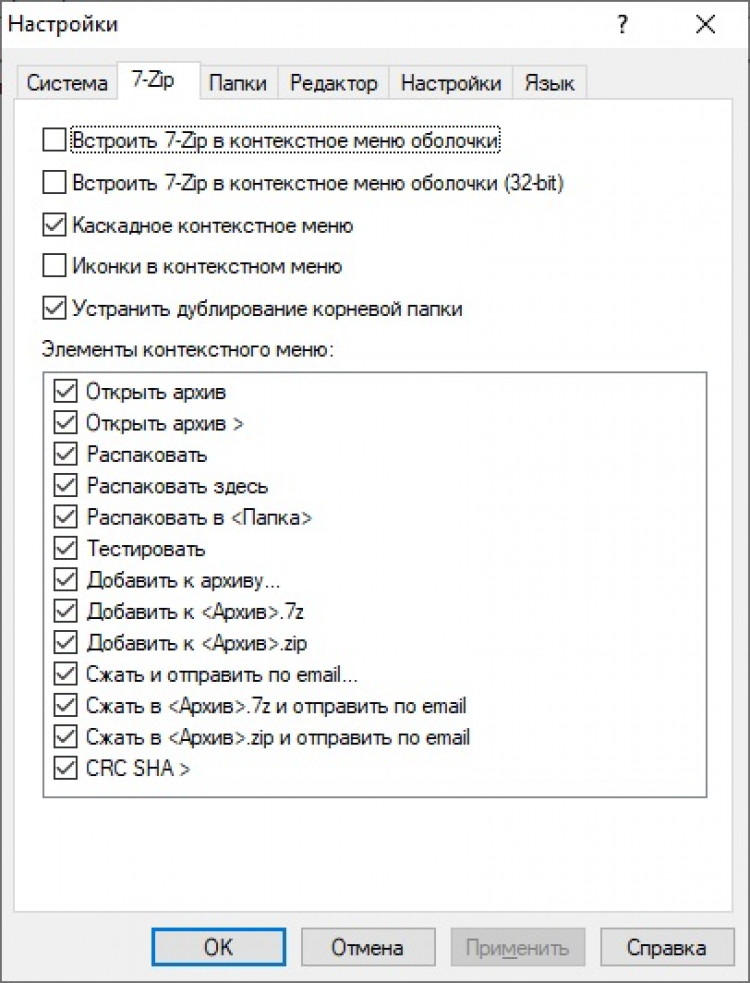
Task: Open the Настройки tab
Action: point(451,83)
